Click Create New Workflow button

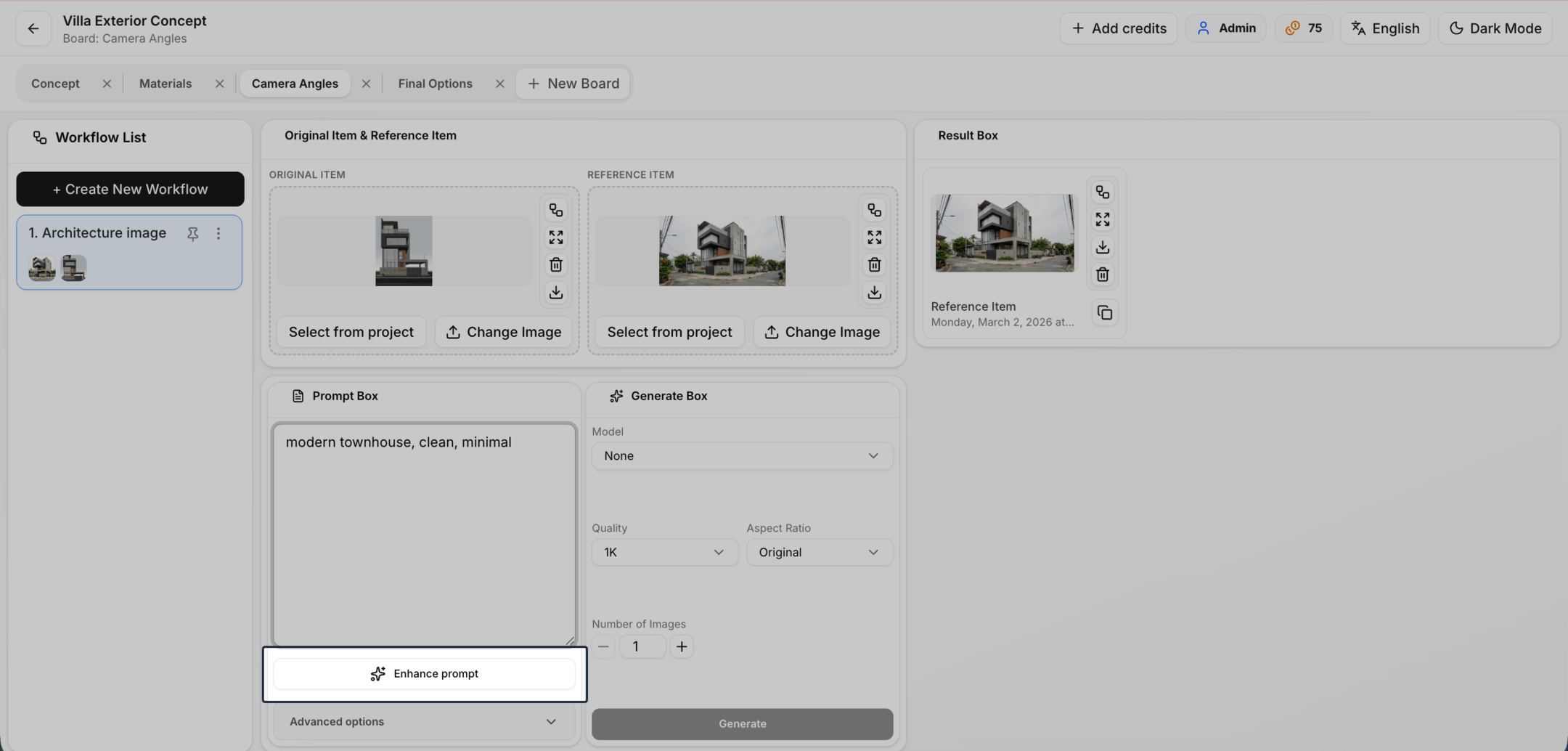(x=130, y=189)
